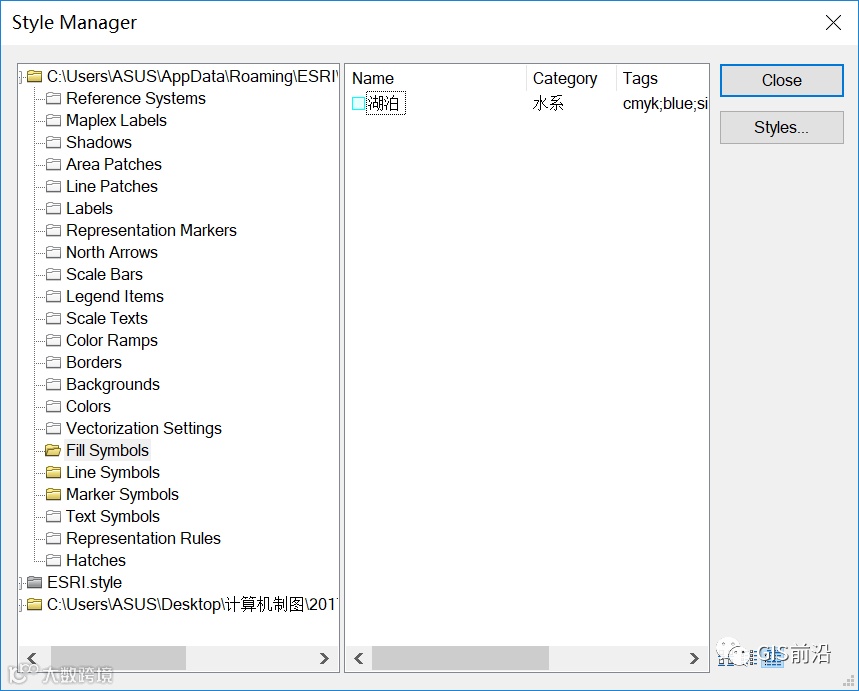Expand the ESRI.style tree node
Viewport: 859px width, 691px height.
pyautogui.click(x=21, y=583)
